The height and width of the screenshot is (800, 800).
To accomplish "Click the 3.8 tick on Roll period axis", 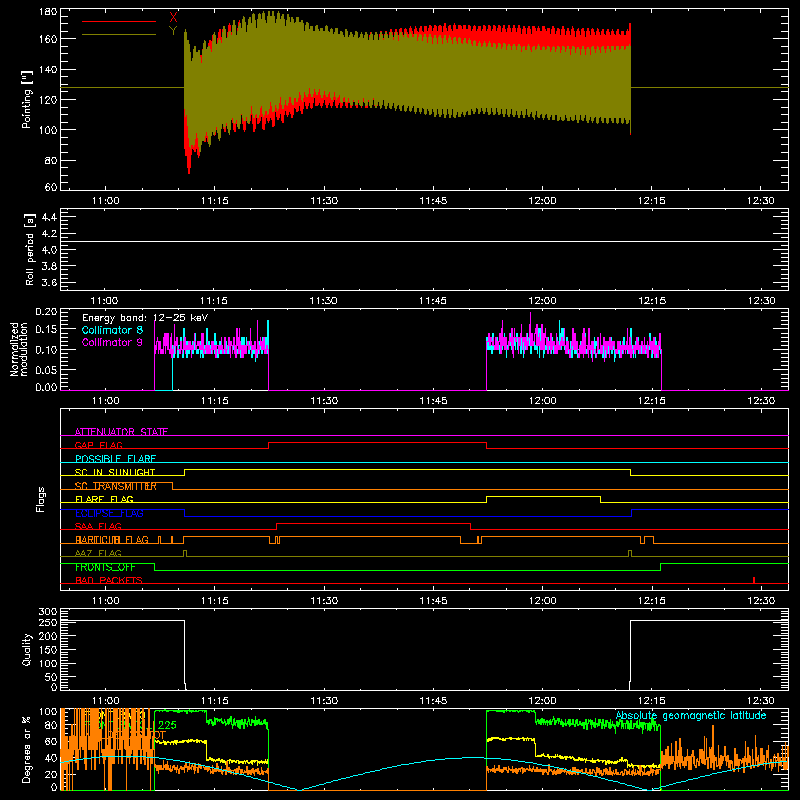I will 49,266.
